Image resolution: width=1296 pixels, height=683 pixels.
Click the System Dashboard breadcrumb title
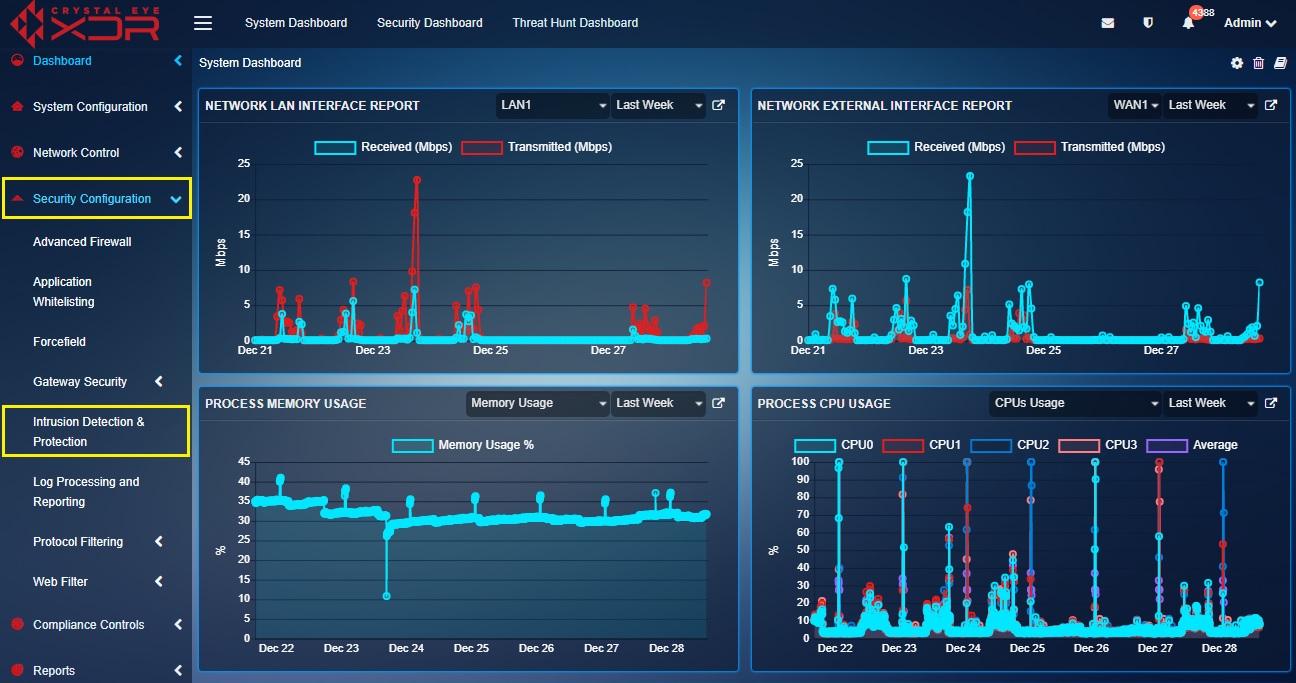coord(250,63)
